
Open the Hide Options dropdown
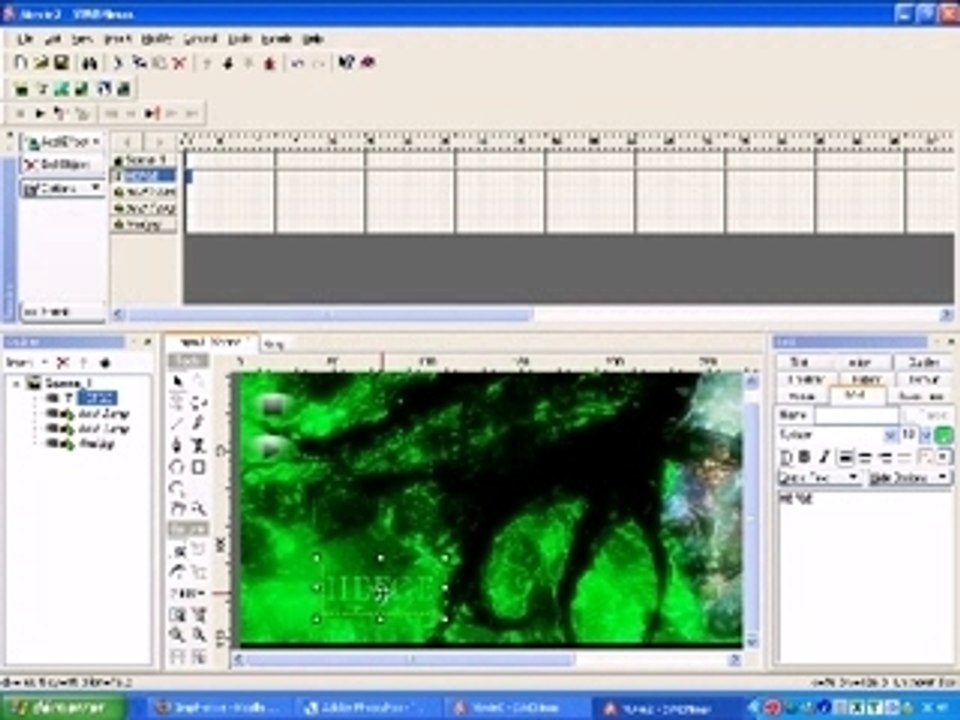pos(909,477)
